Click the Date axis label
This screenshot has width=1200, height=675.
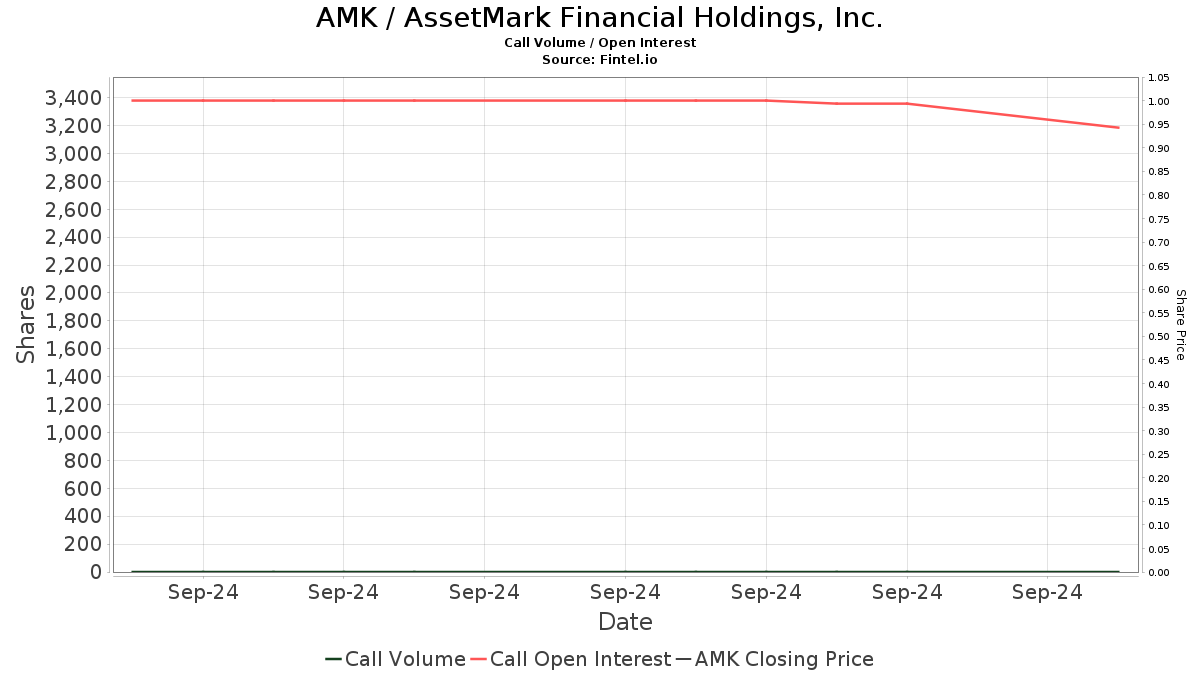click(625, 622)
